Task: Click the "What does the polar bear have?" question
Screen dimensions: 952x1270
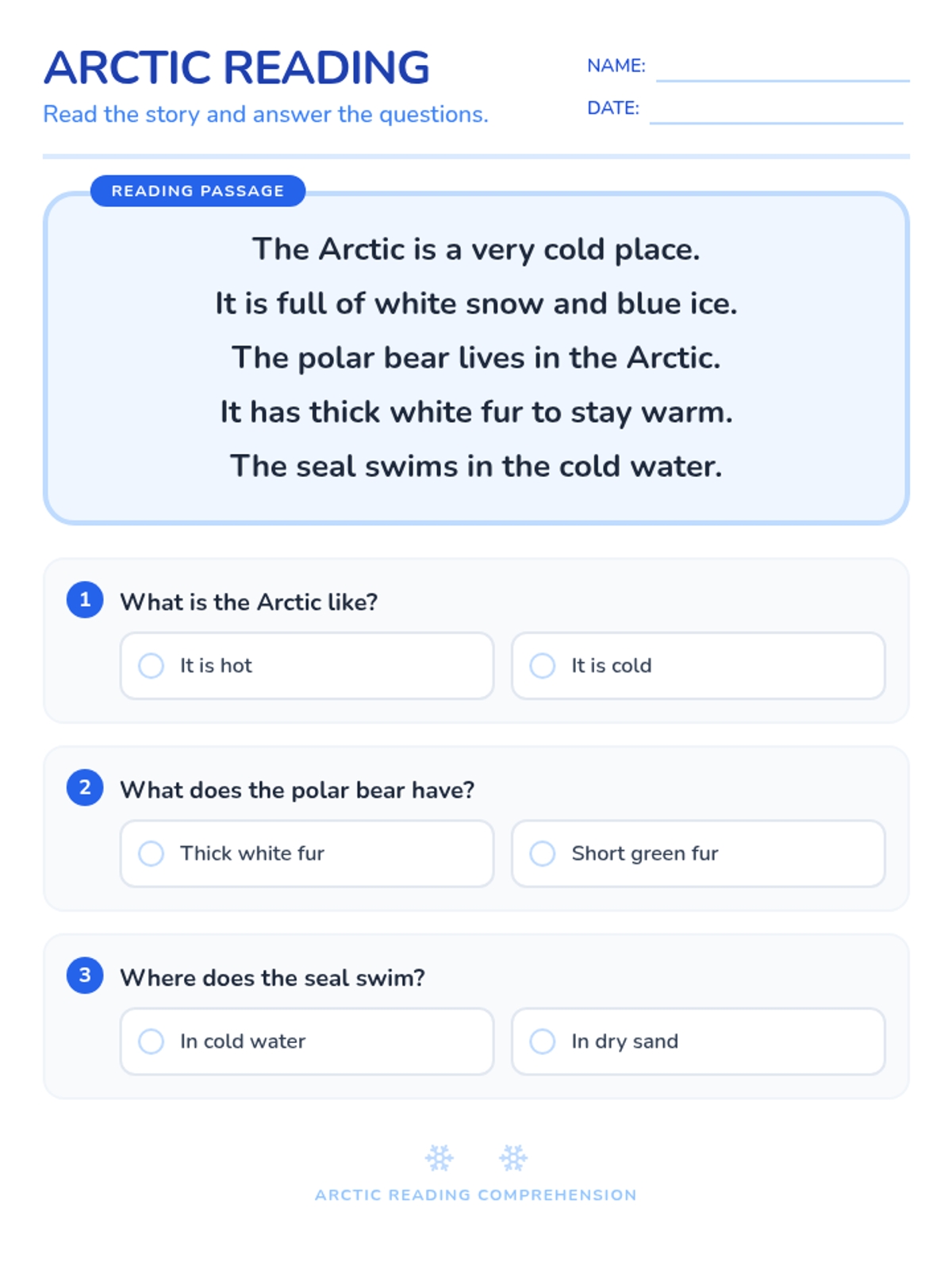Action: [297, 790]
